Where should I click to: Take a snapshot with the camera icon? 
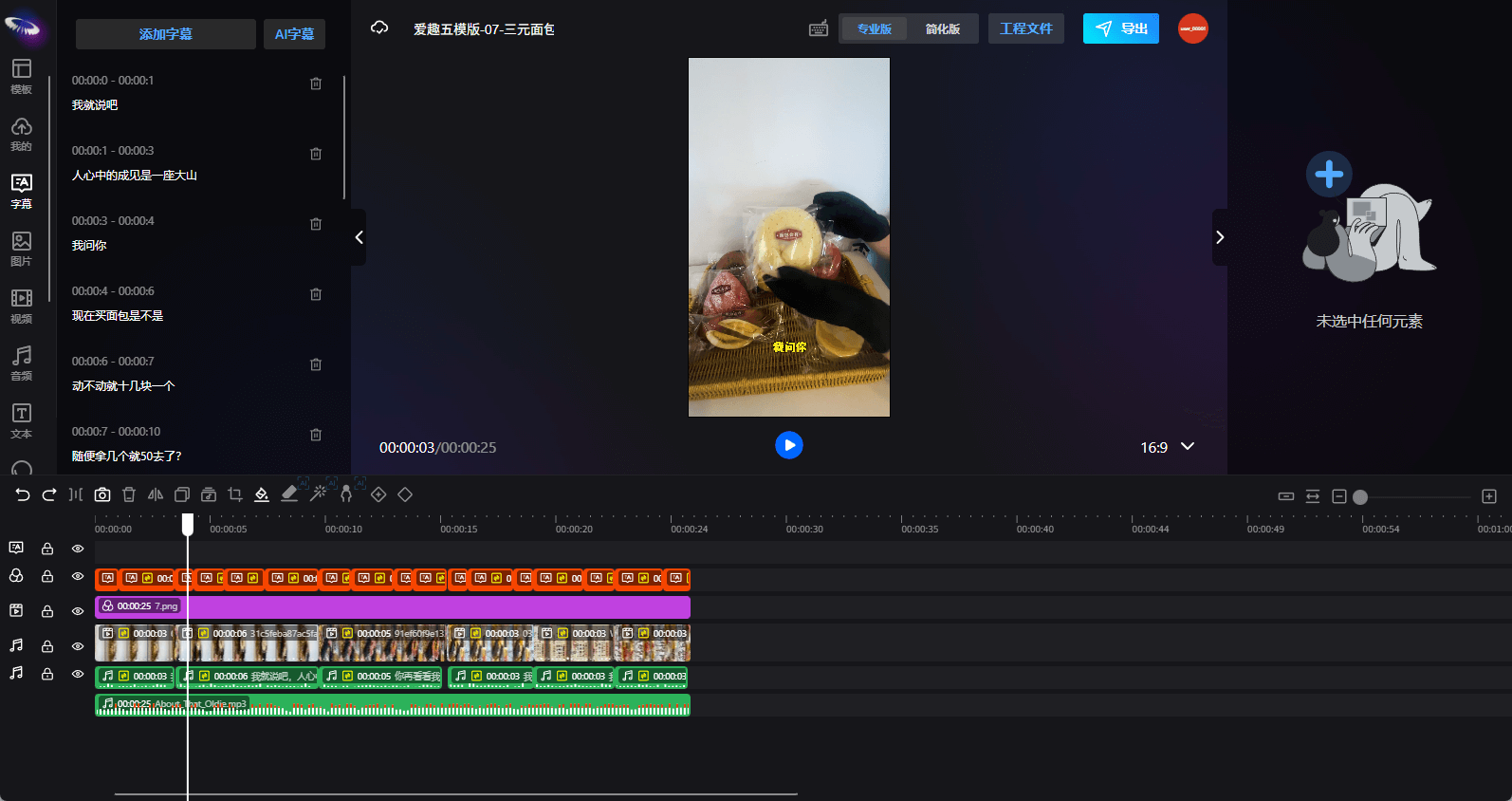coord(102,494)
